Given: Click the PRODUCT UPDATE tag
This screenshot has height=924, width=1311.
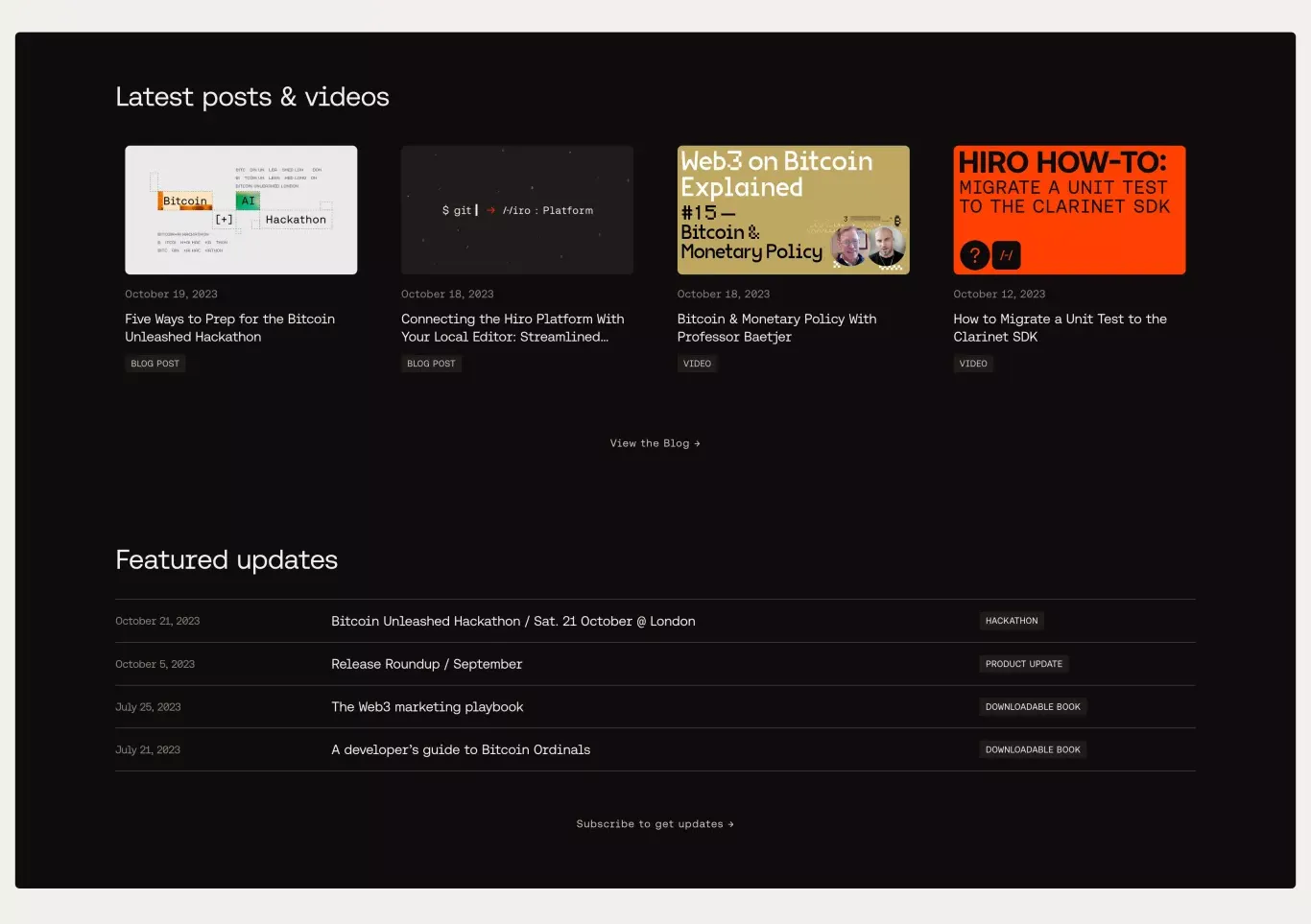Looking at the screenshot, I should click(x=1024, y=664).
